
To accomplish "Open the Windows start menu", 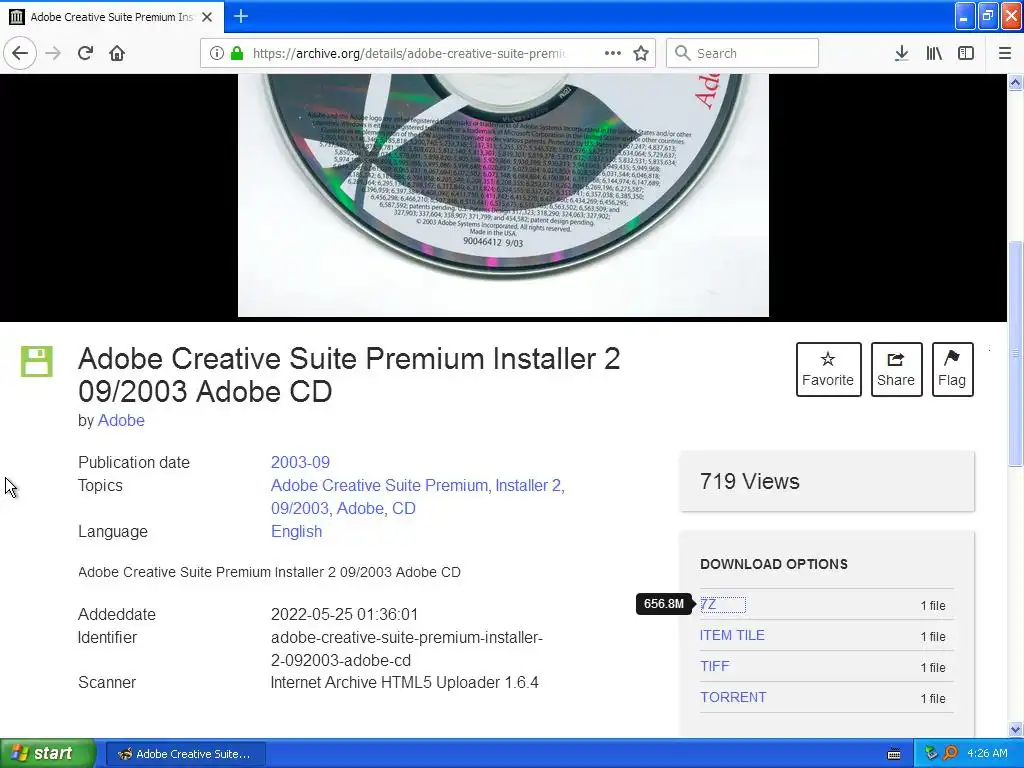I will click(x=48, y=754).
